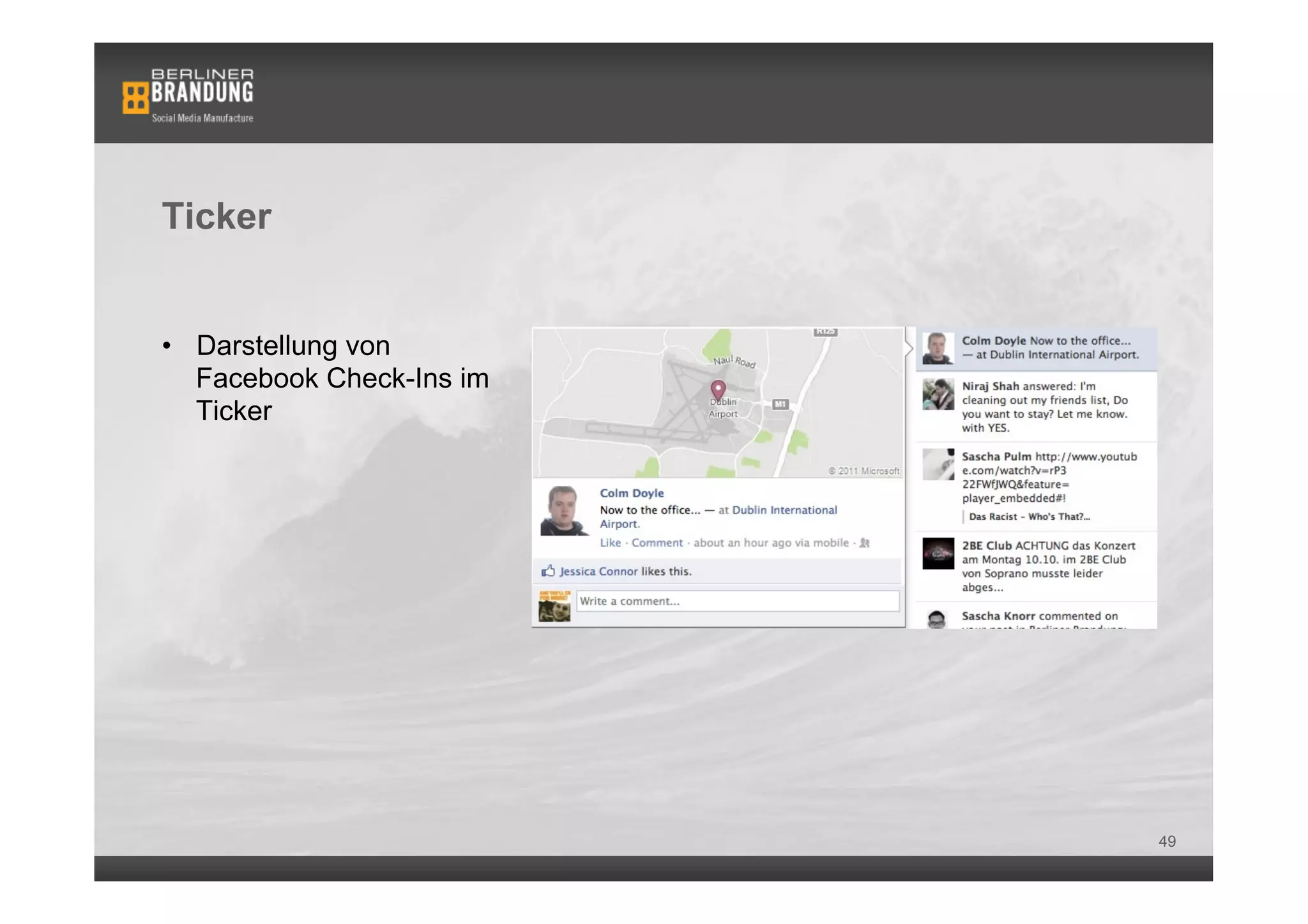Open 'Das Racist - Who's That?...' attachment
This screenshot has width=1308, height=924.
tap(1029, 517)
